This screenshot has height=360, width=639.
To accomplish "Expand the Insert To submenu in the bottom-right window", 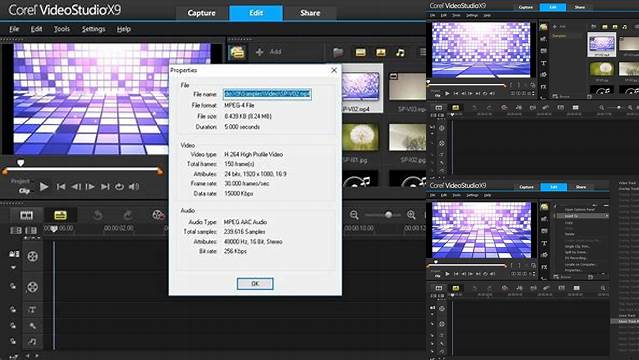I will click(582, 216).
